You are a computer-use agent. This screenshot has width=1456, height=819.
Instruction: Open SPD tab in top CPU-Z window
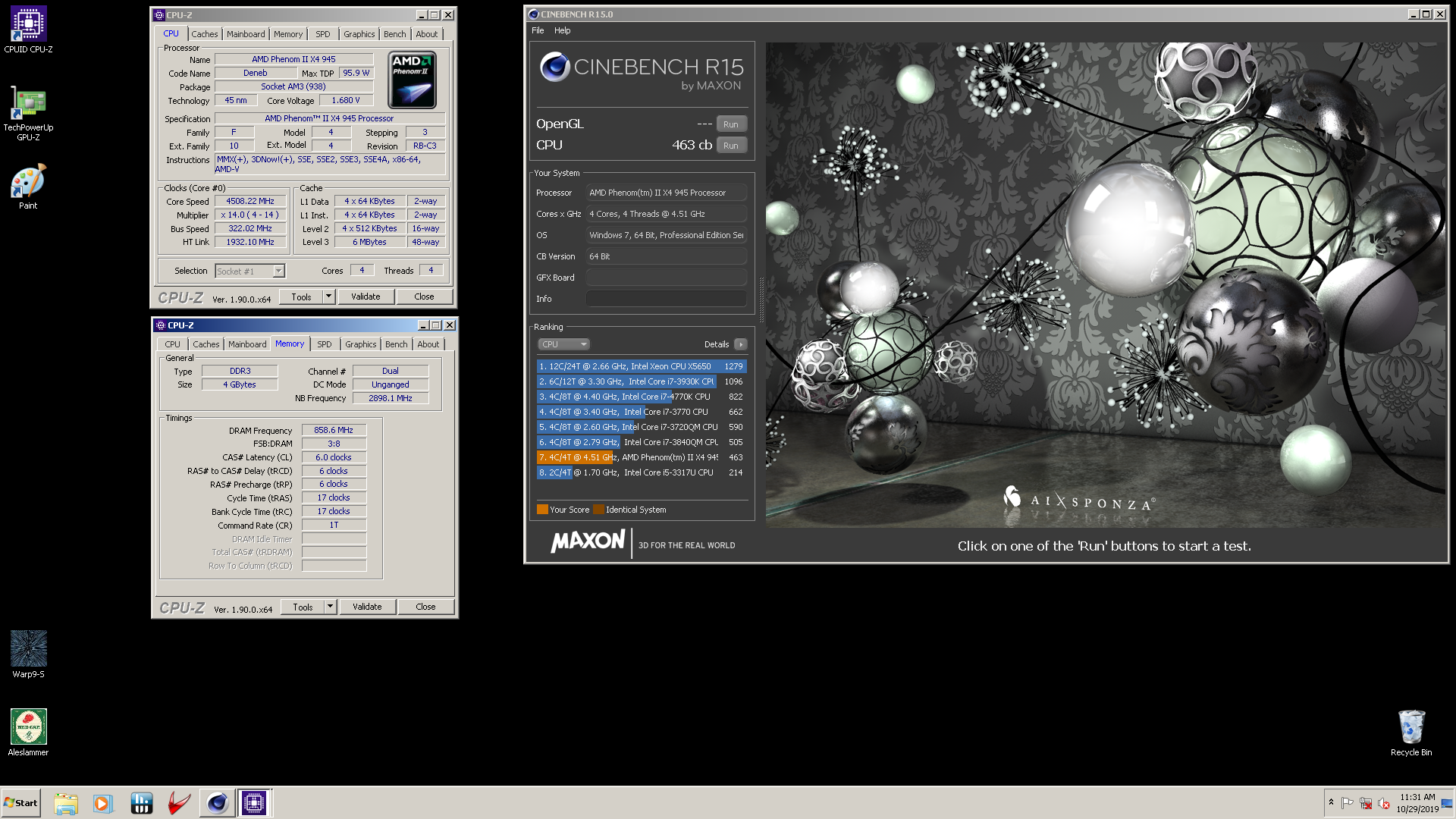(323, 34)
